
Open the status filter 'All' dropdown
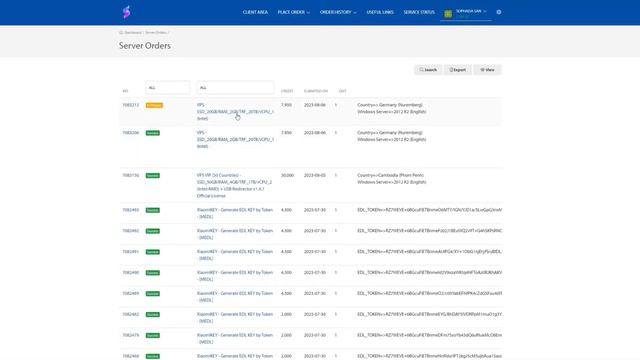tap(167, 88)
